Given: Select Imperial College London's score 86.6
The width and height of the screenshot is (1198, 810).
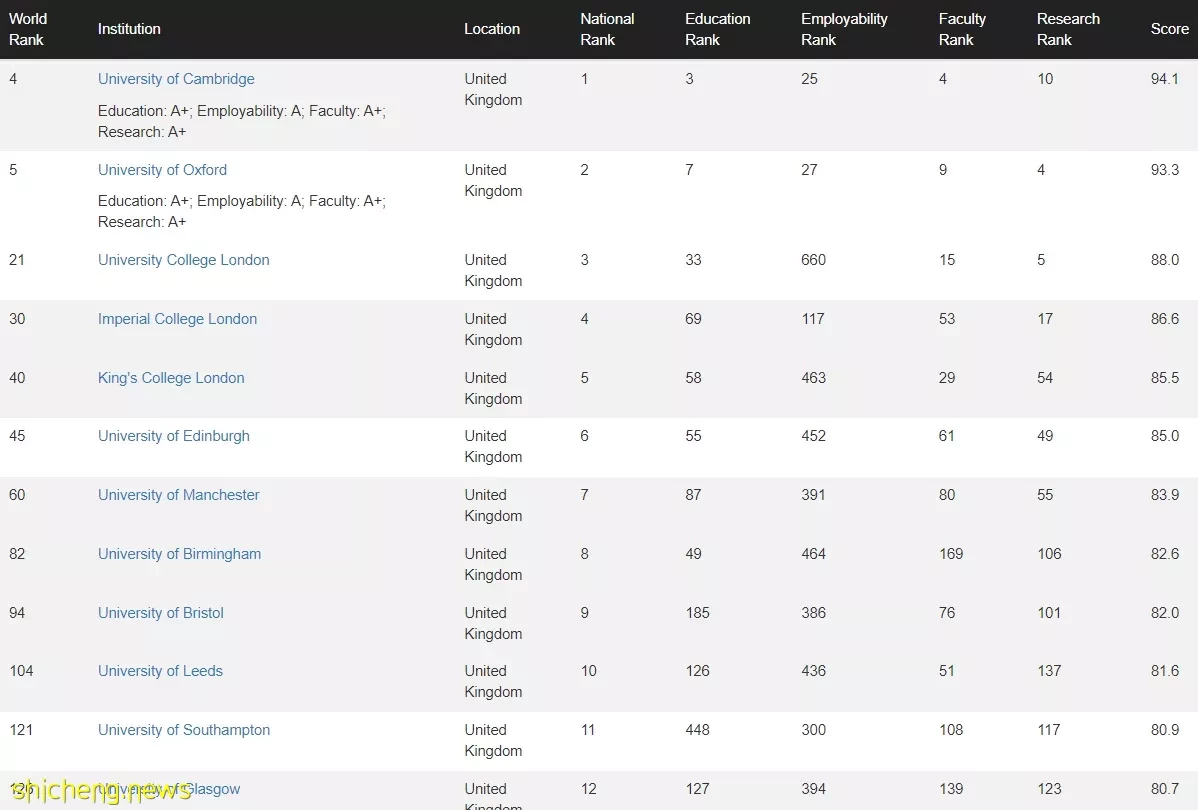Looking at the screenshot, I should pos(1164,319).
